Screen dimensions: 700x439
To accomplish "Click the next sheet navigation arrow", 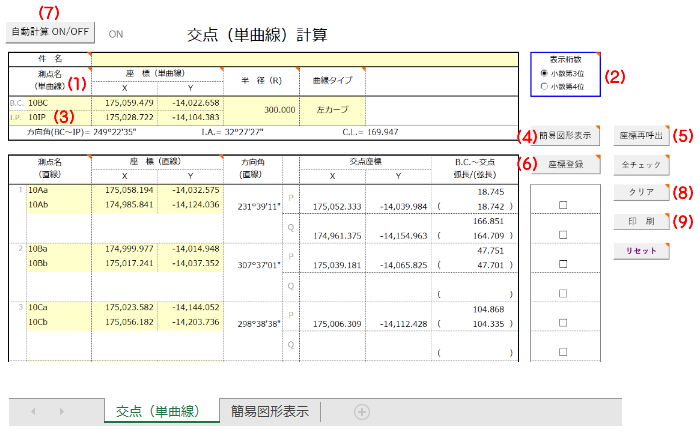I will 62,411.
